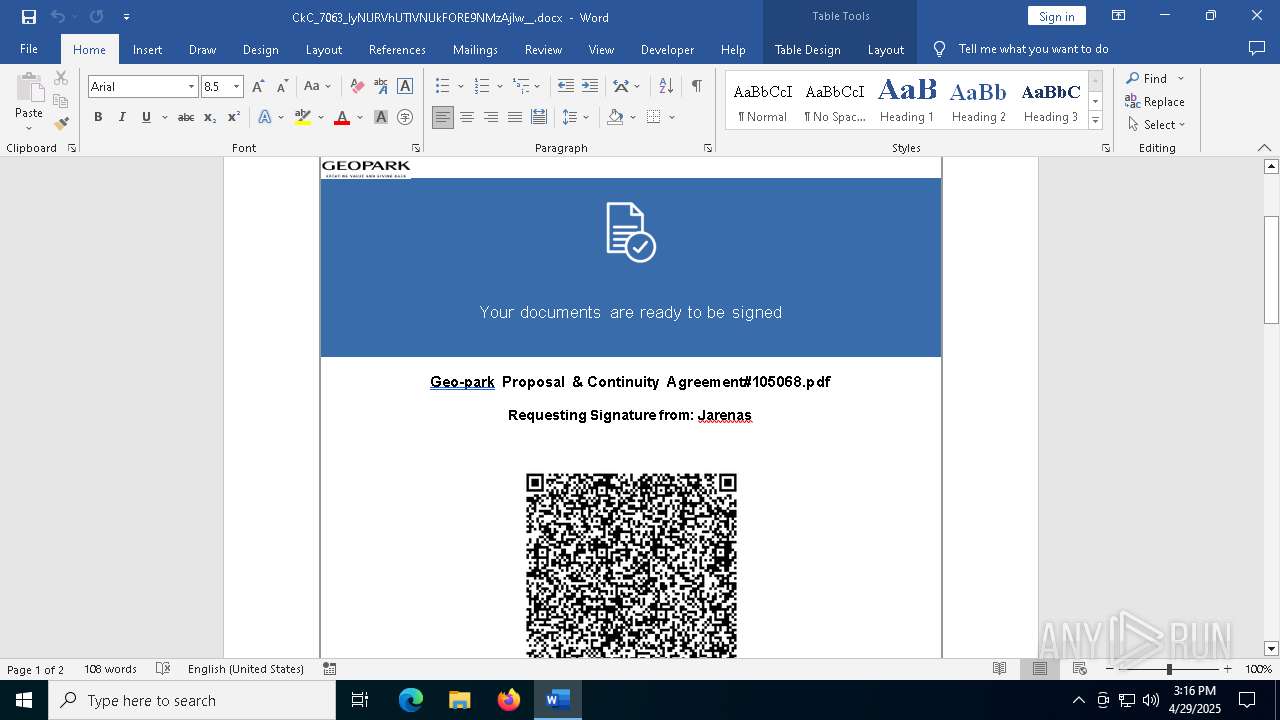1280x720 pixels.
Task: Click the Sign in button
Action: click(1056, 16)
